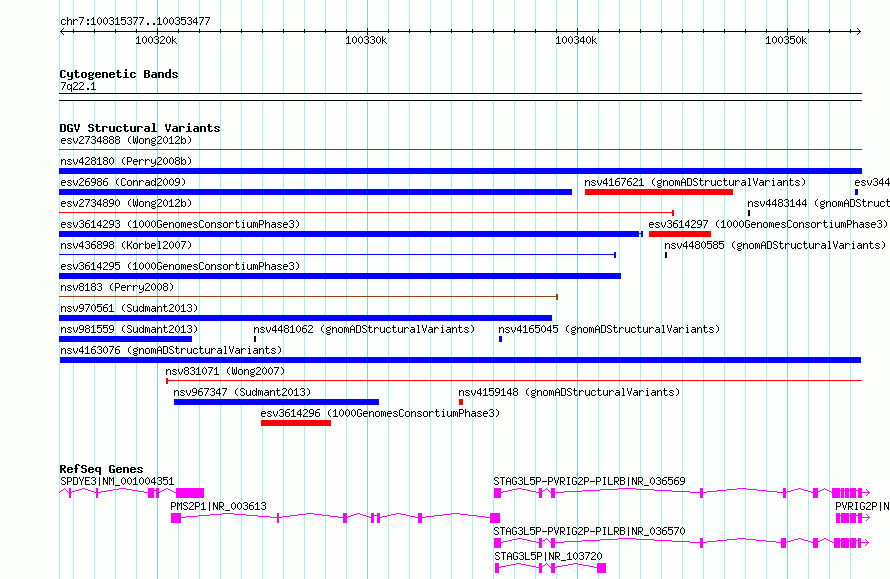This screenshot has height=579, width=890.
Task: Click the 100350k ruler tick label
Action: click(x=786, y=40)
